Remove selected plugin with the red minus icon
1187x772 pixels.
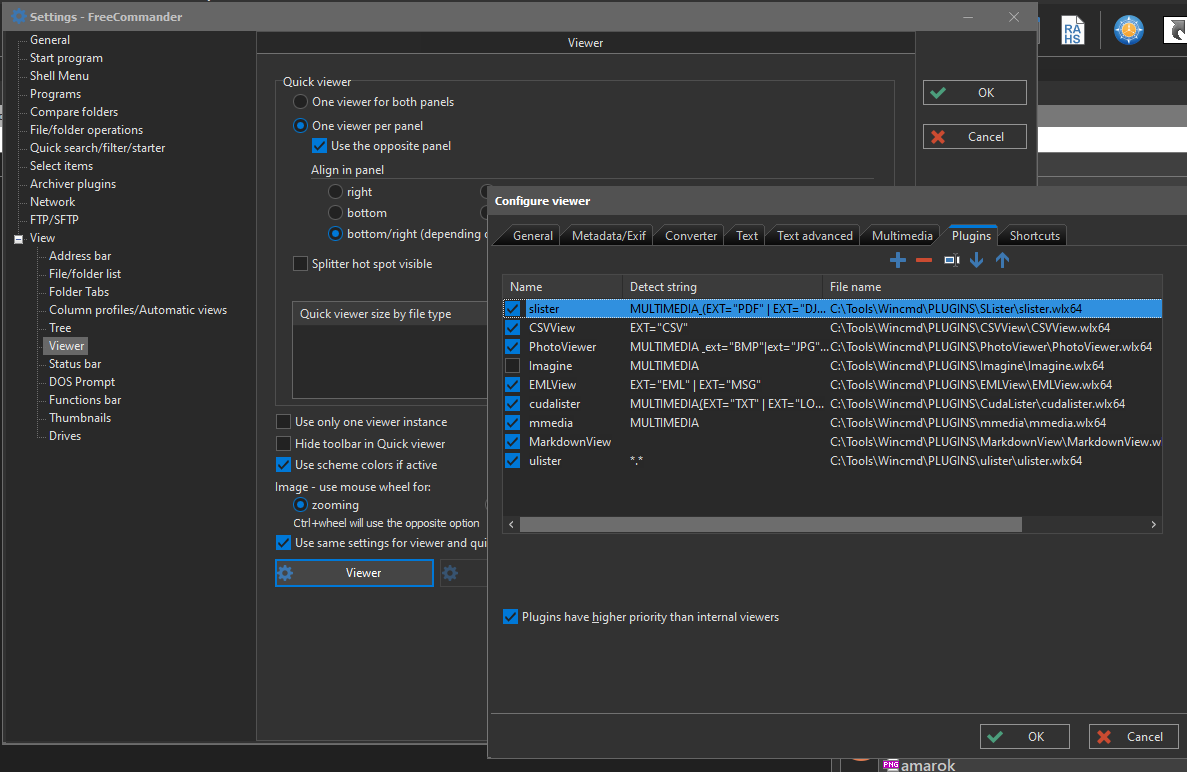coord(924,260)
